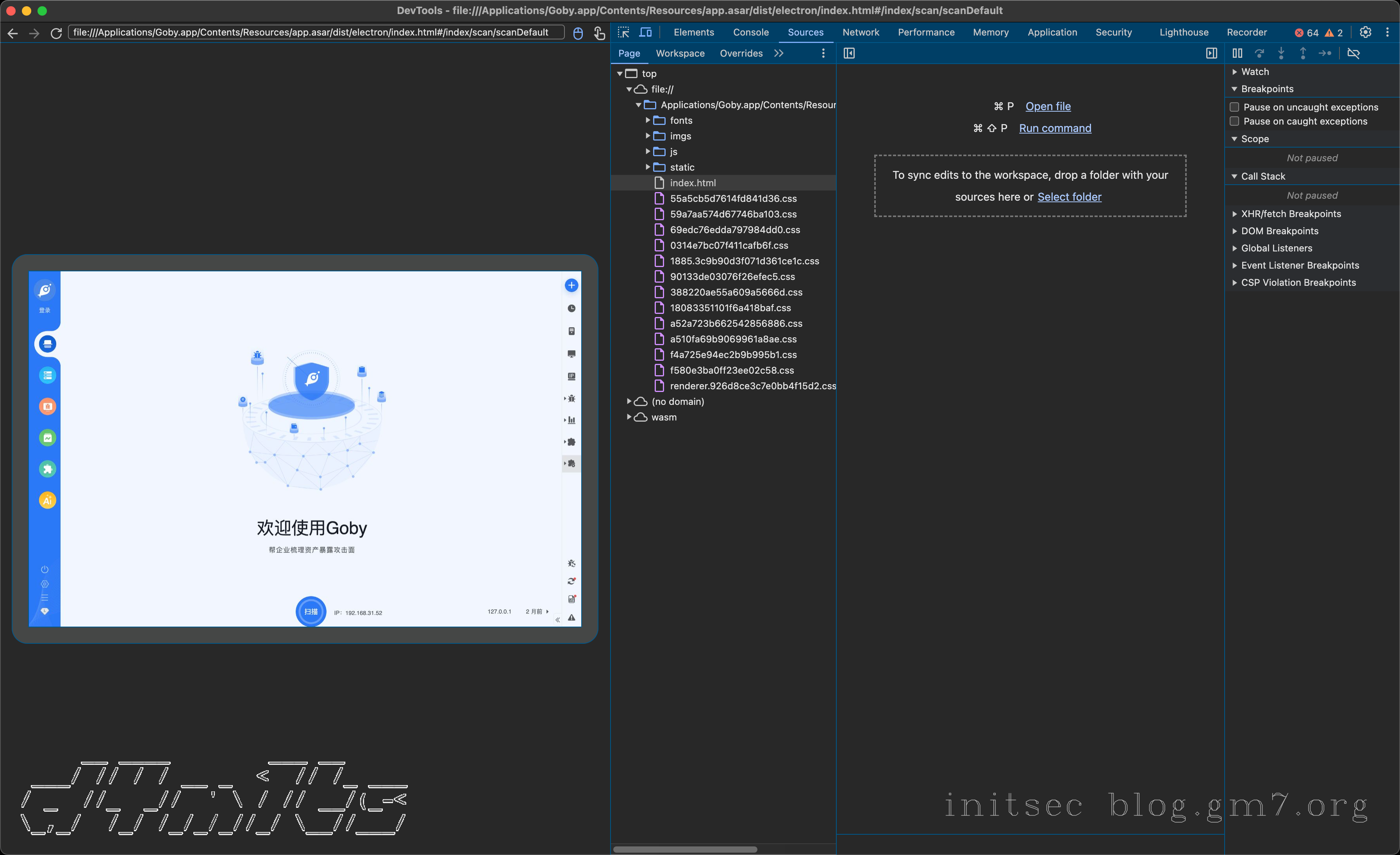Enable Pause on uncaught exceptions
1400x855 pixels.
point(1235,107)
